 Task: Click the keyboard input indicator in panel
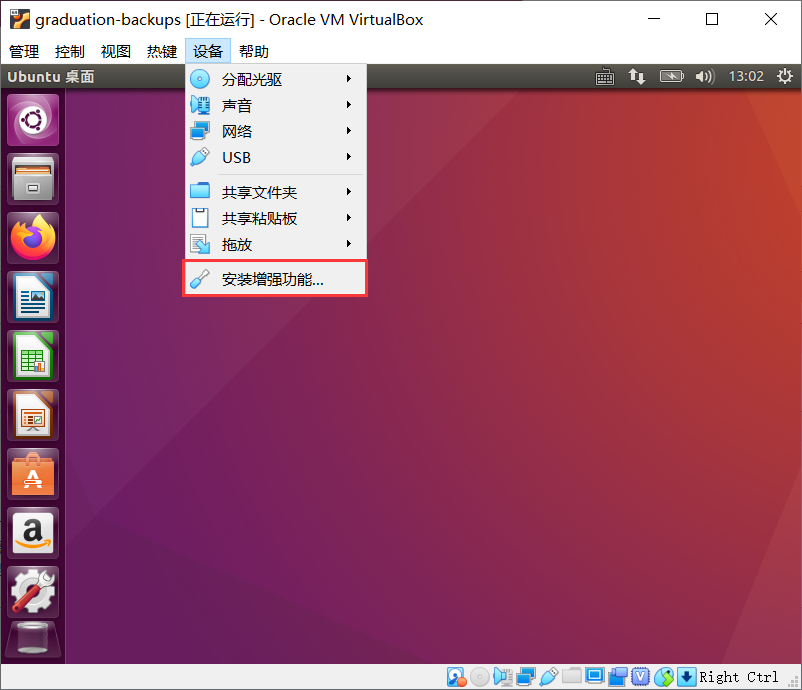click(605, 77)
